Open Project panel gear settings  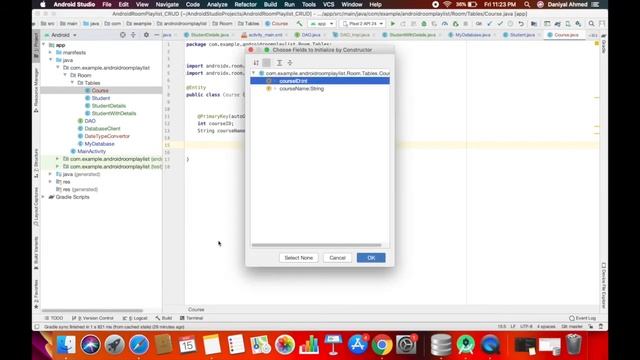coord(146,35)
